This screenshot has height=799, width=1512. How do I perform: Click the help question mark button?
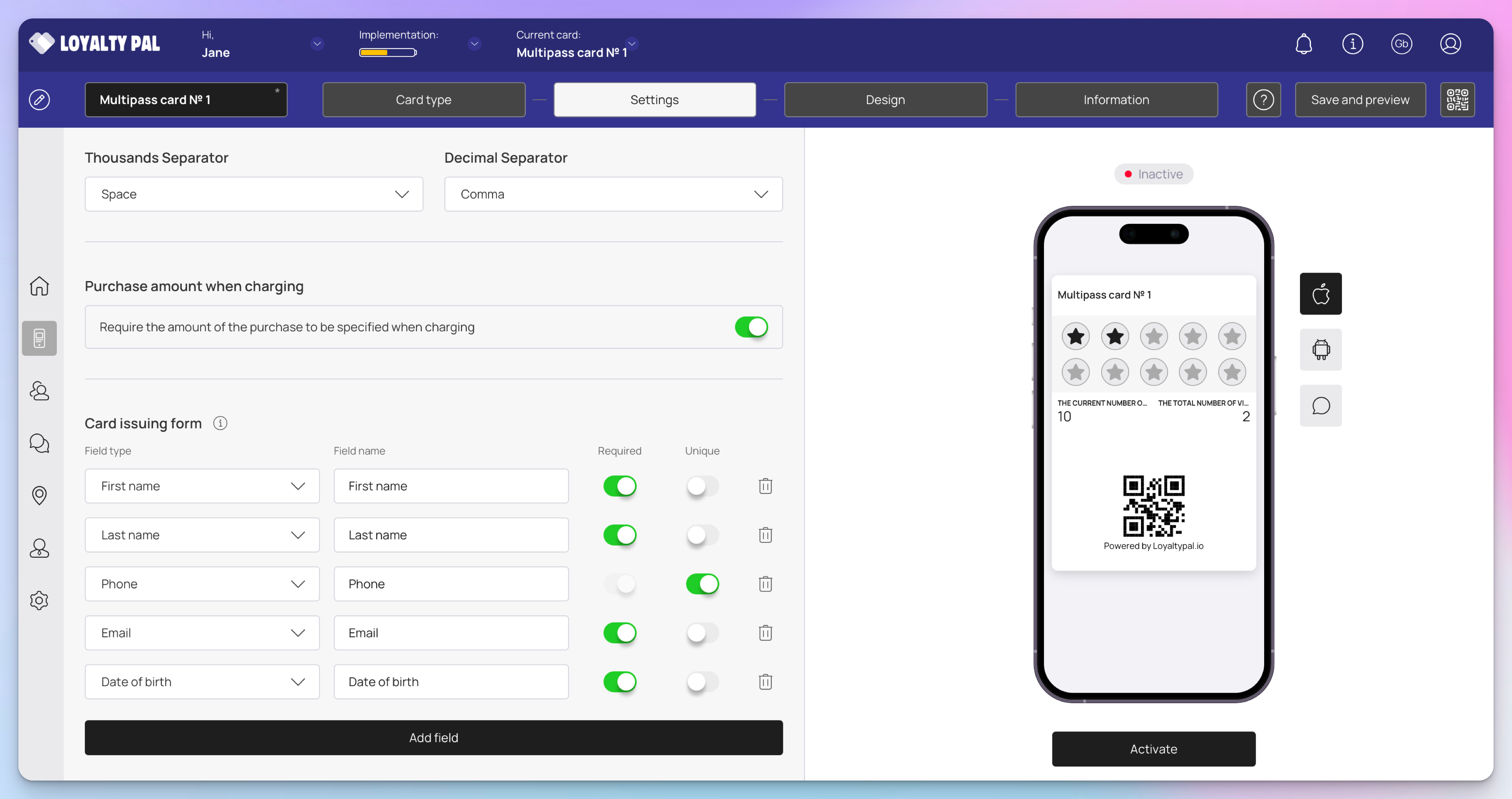pos(1263,100)
